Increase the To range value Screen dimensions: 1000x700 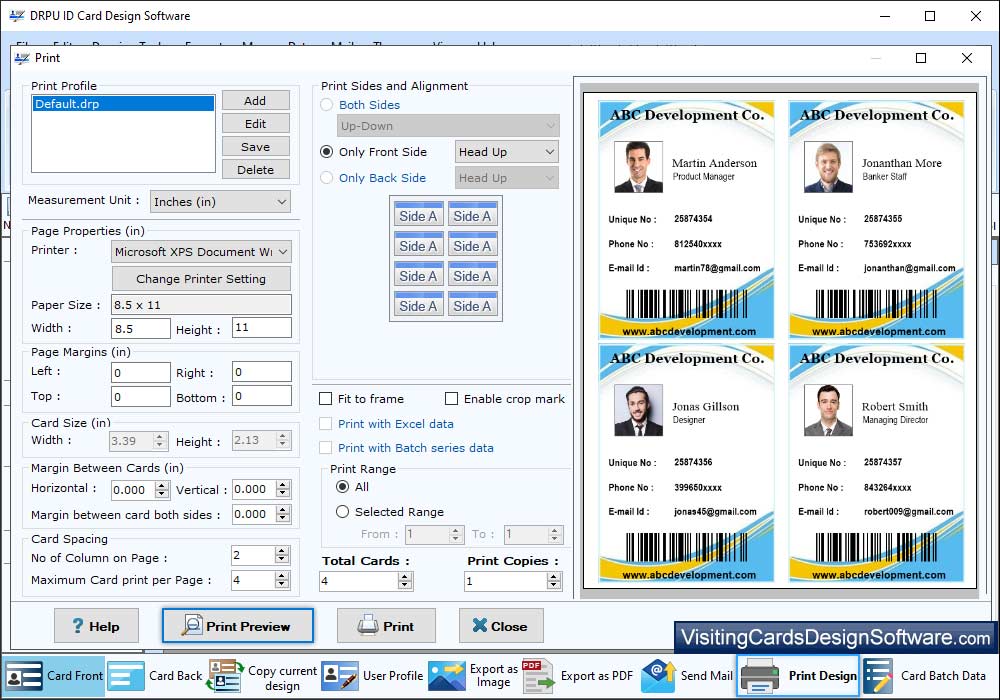[x=555, y=530]
